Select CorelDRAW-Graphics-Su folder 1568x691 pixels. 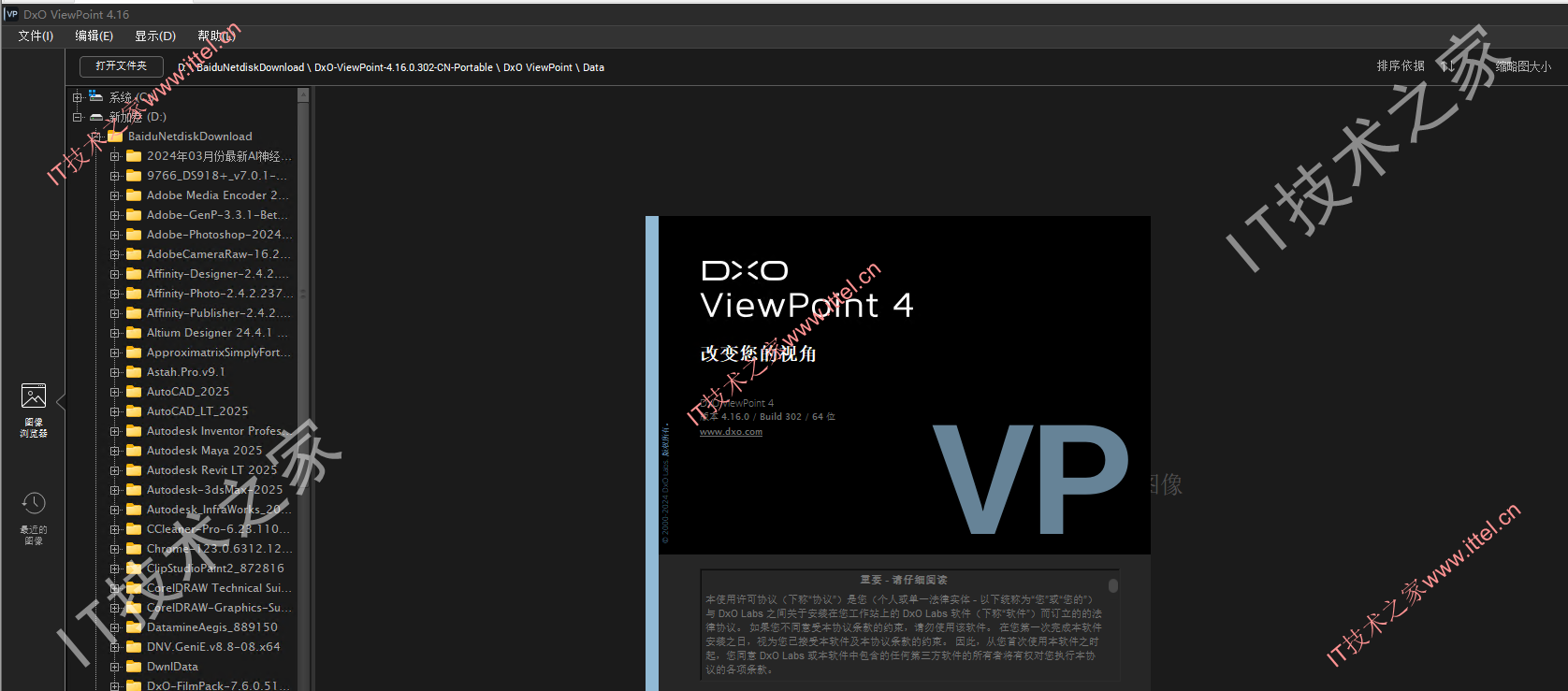[x=219, y=608]
